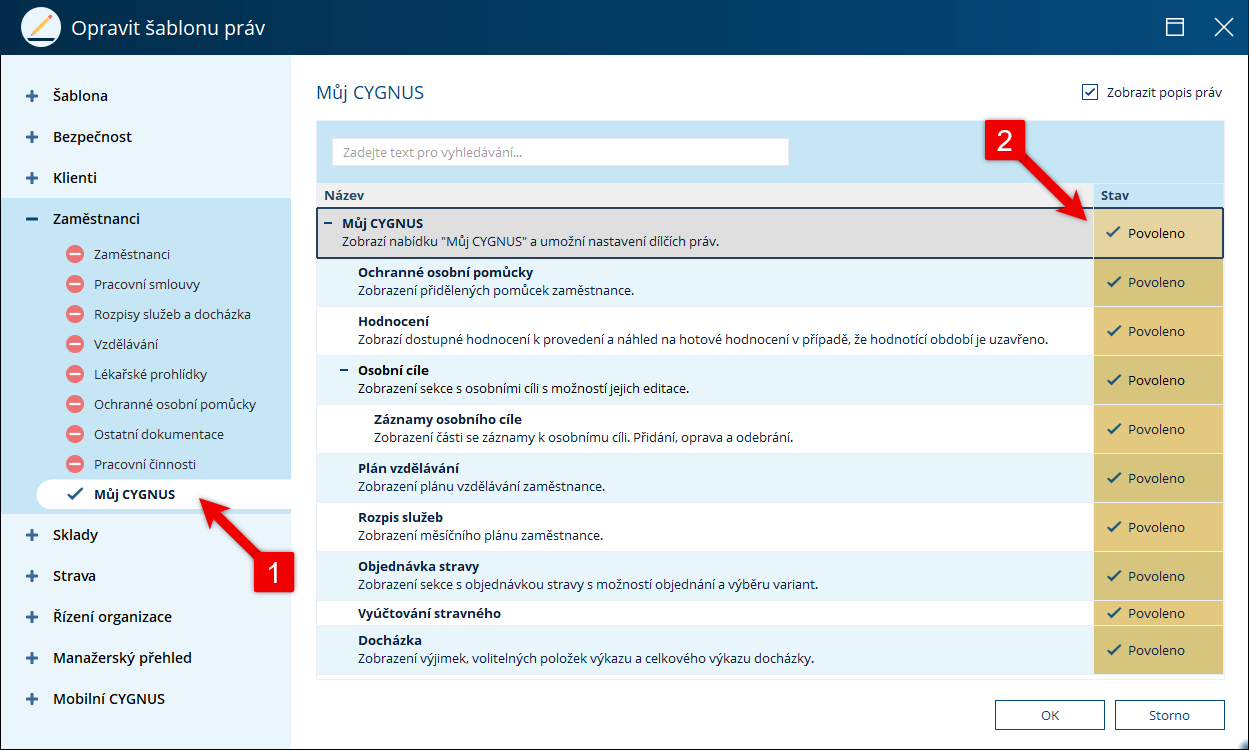1249x750 pixels.
Task: Sort by the Název column header
Action: [x=705, y=196]
